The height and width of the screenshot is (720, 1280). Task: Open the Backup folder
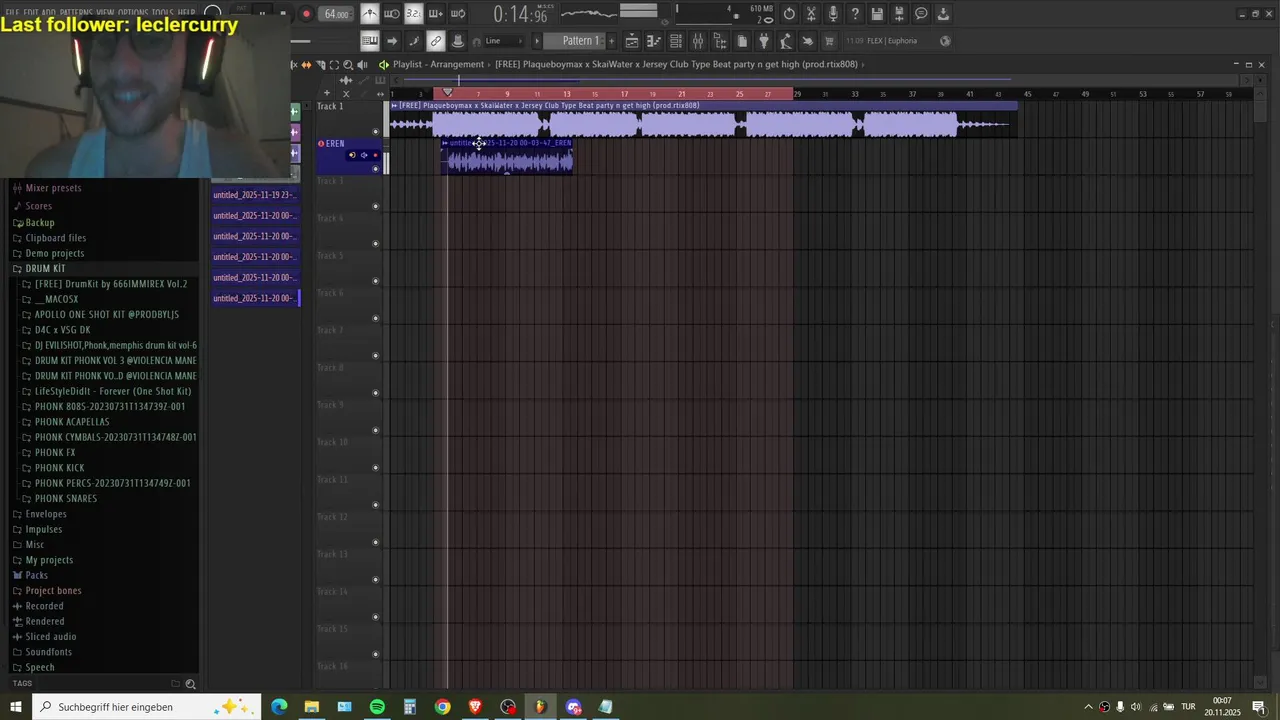pyautogui.click(x=39, y=223)
